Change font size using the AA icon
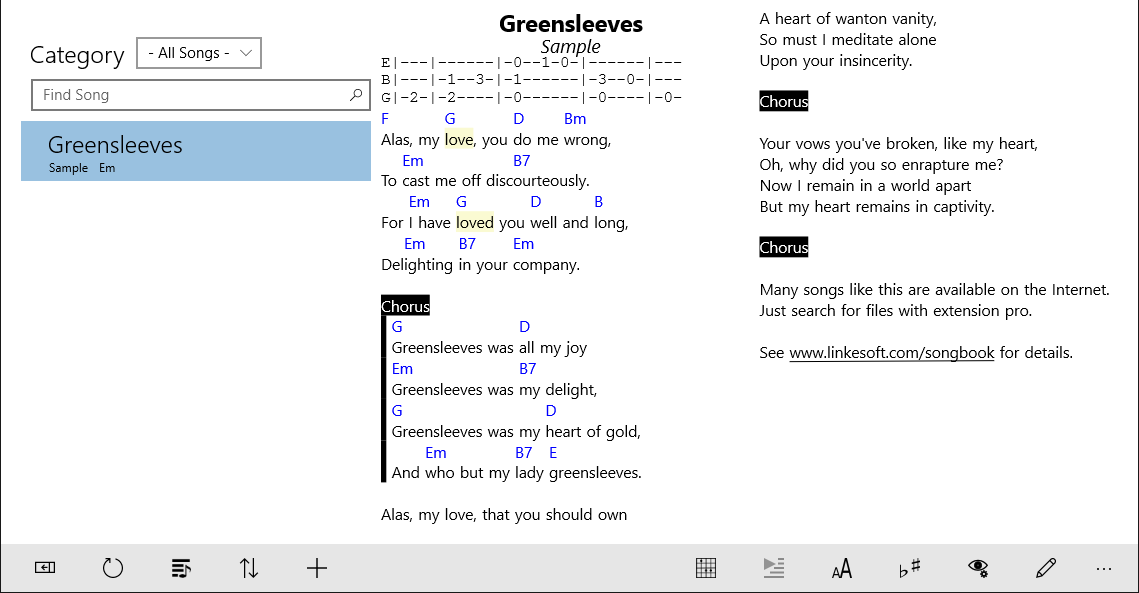The image size is (1139, 593). [841, 567]
